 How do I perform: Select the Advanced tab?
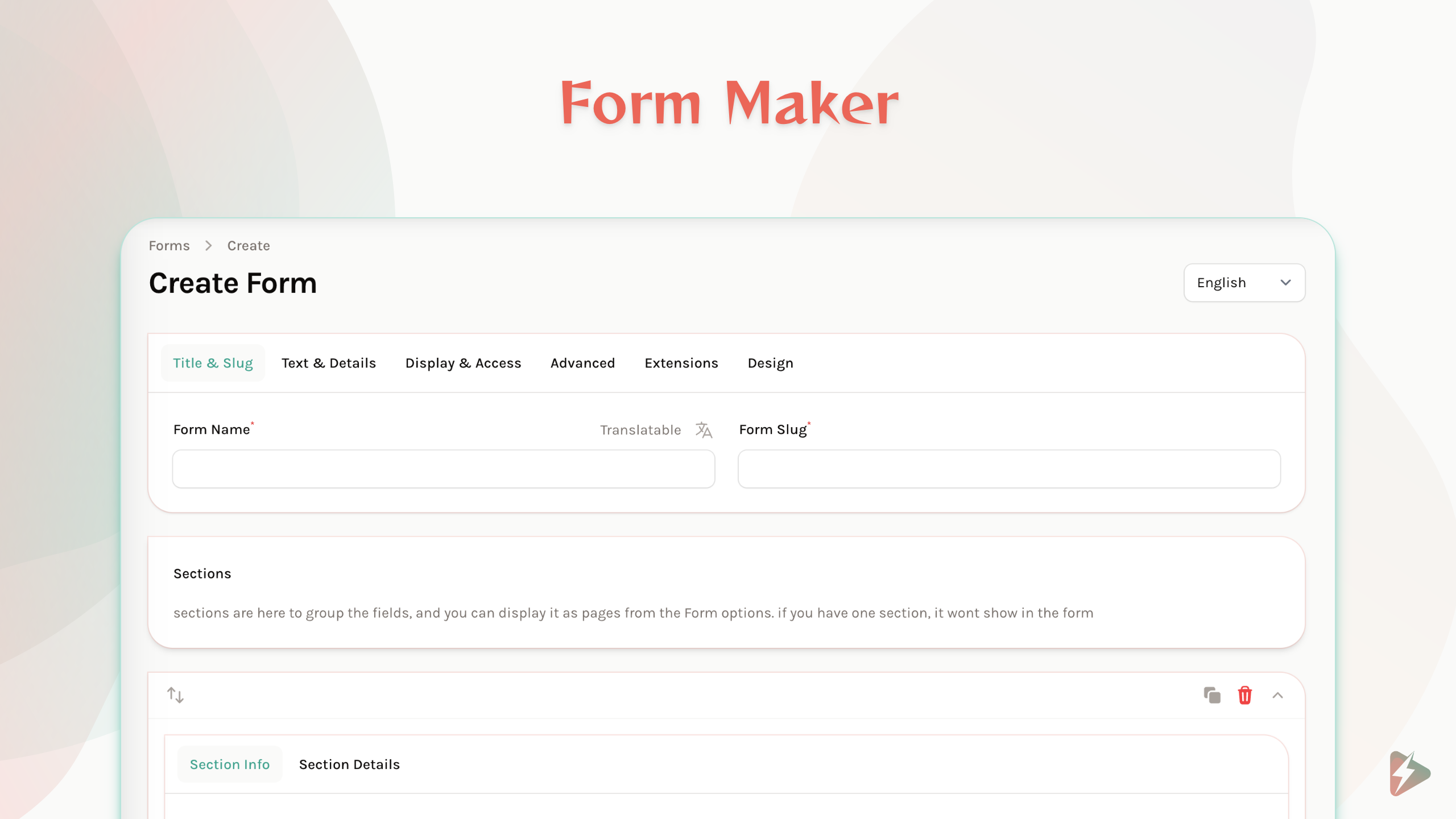click(x=582, y=363)
